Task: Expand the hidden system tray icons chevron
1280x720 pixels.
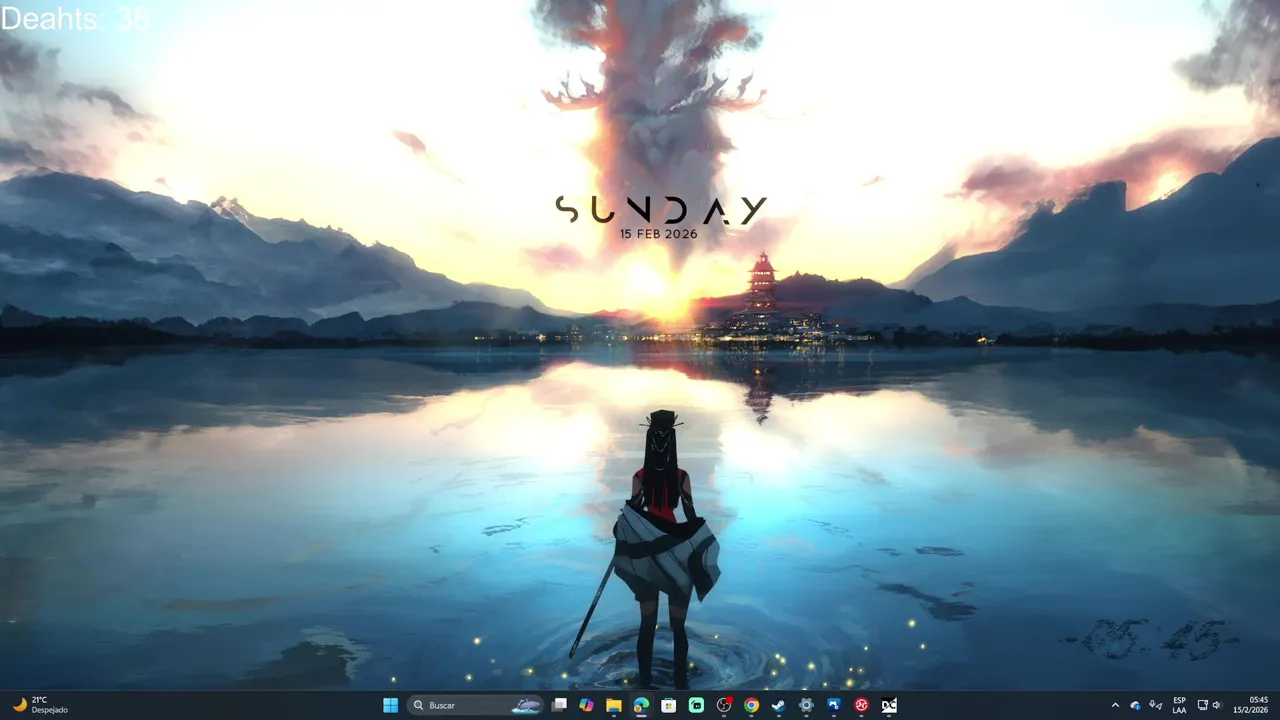Action: coord(1115,705)
